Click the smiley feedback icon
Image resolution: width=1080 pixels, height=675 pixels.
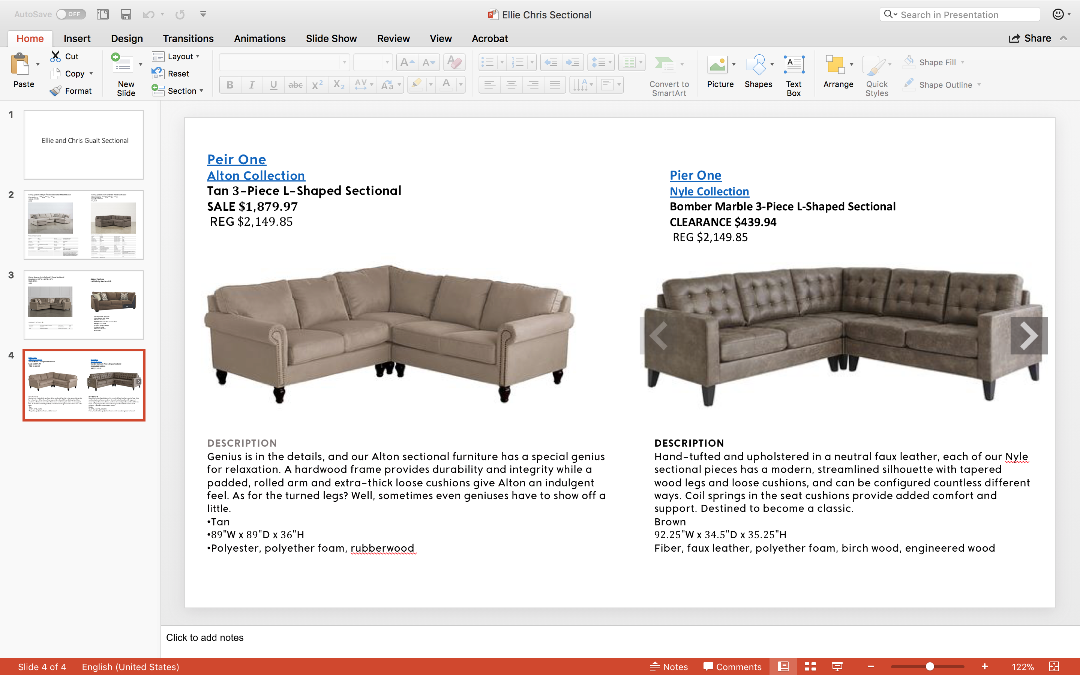(1059, 14)
